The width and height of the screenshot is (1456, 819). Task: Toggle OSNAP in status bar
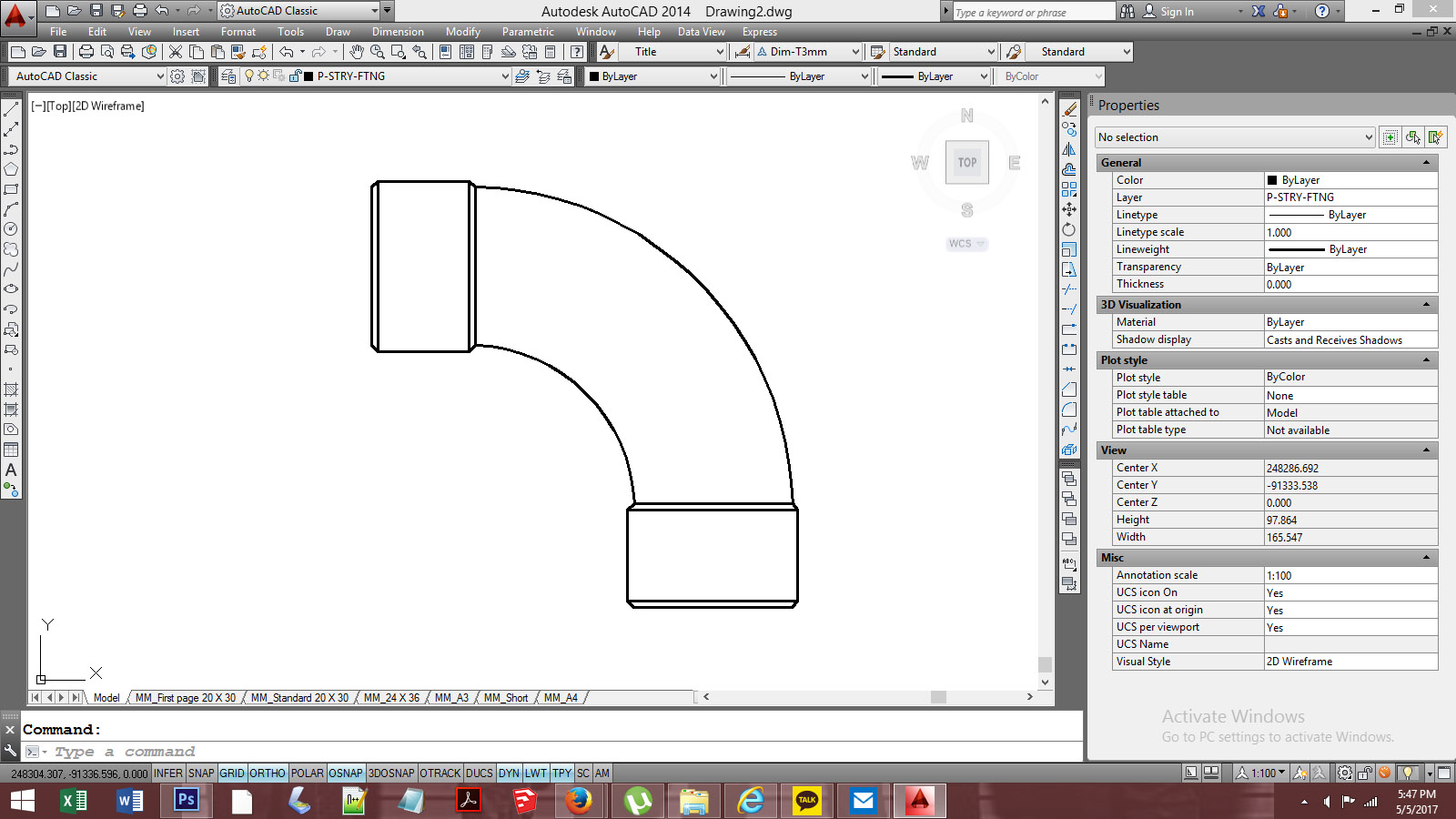[345, 773]
